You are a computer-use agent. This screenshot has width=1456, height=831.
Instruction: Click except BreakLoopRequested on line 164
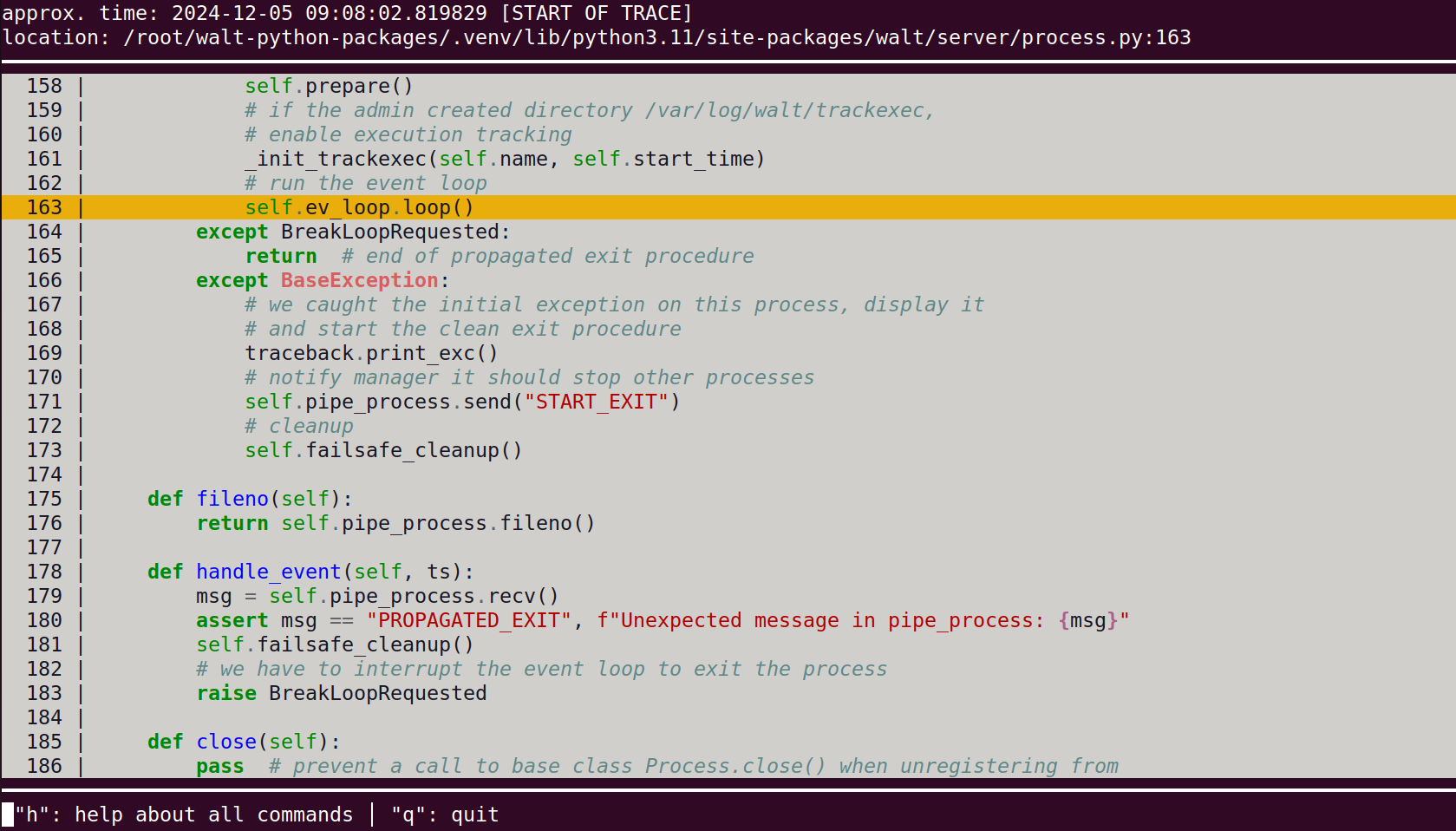[352, 232]
